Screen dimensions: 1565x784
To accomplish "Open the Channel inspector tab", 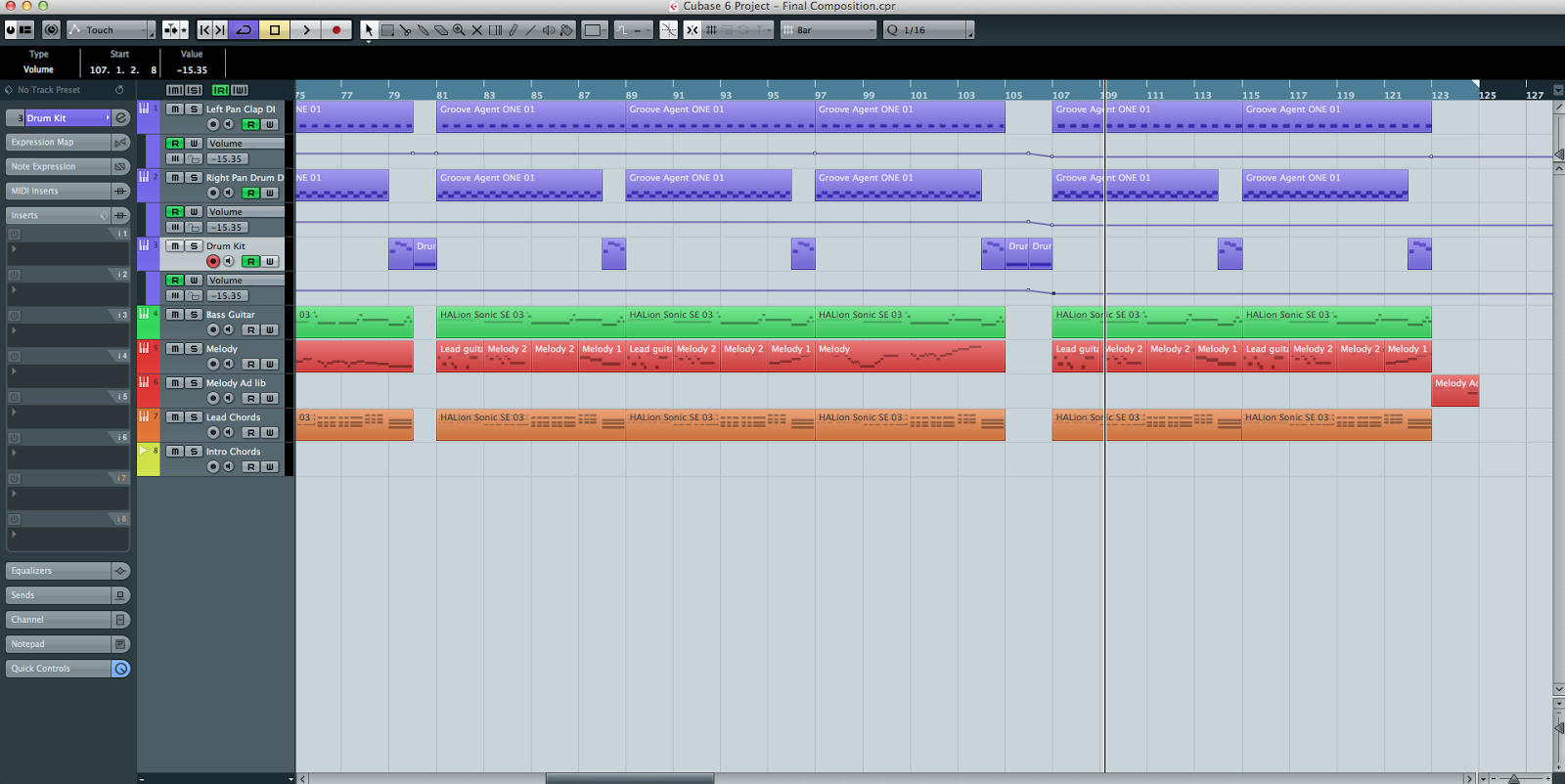I will (68, 620).
